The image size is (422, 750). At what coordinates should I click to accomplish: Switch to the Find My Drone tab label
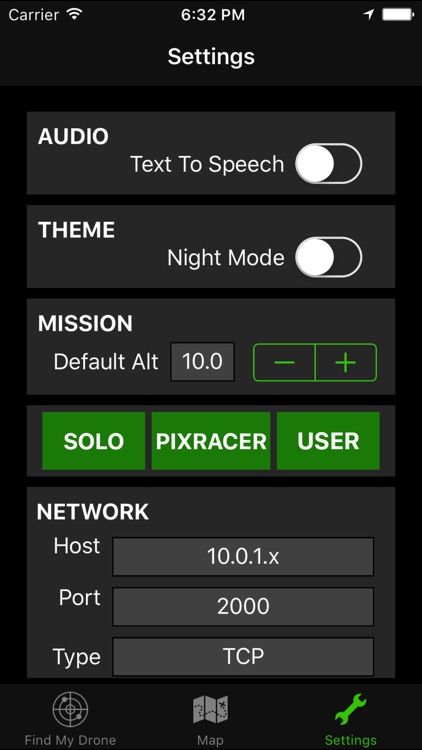70,740
